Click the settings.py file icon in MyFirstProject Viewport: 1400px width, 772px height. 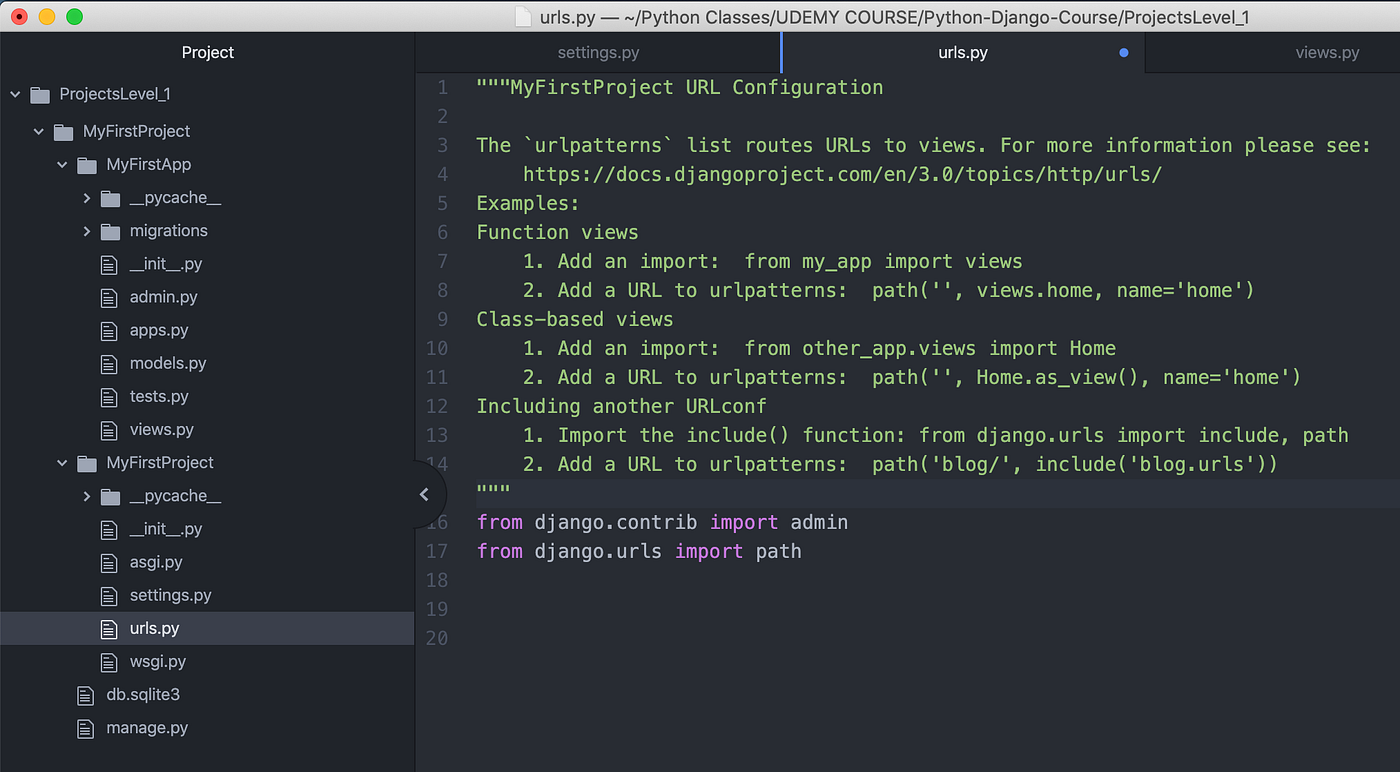coord(109,595)
